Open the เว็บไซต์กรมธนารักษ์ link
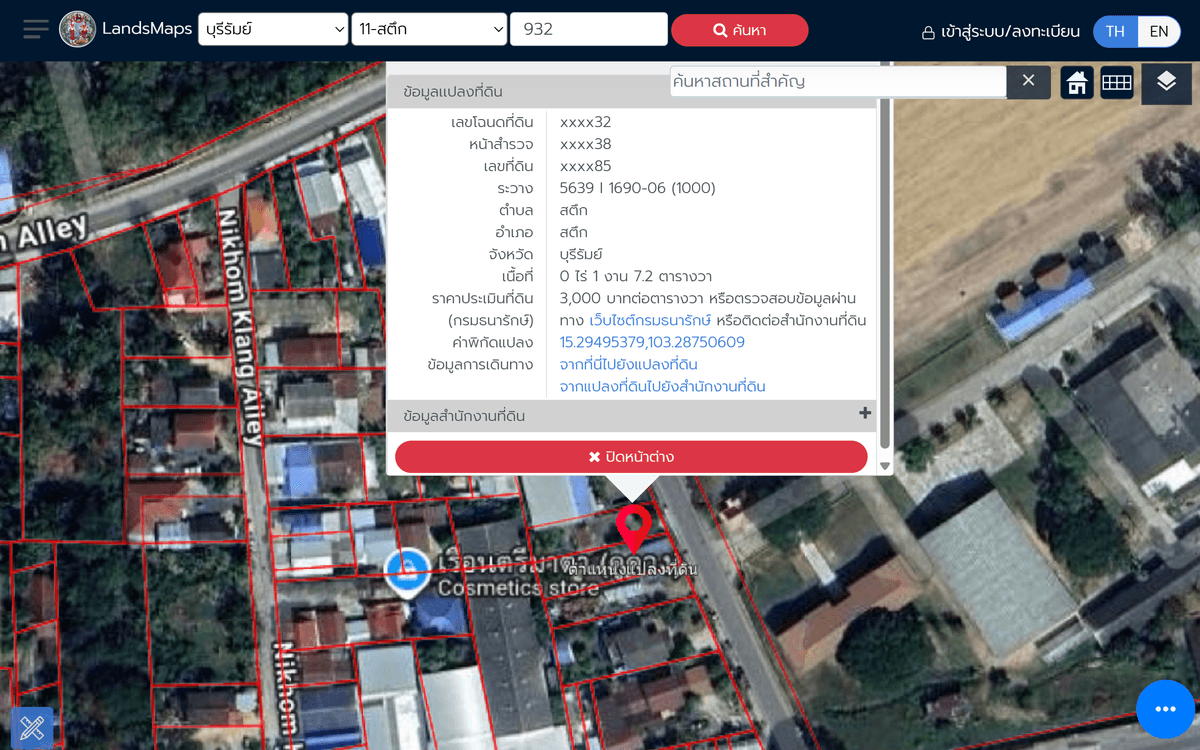 pos(650,320)
